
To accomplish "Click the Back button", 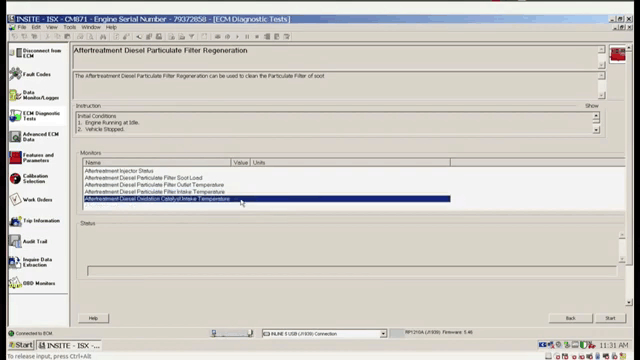I will click(570, 318).
